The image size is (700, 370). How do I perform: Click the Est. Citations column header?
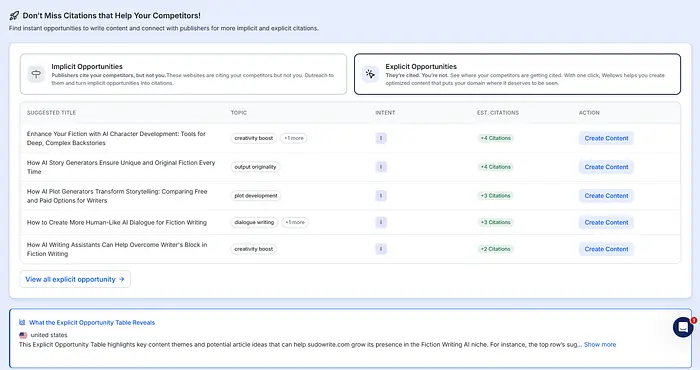coord(498,113)
